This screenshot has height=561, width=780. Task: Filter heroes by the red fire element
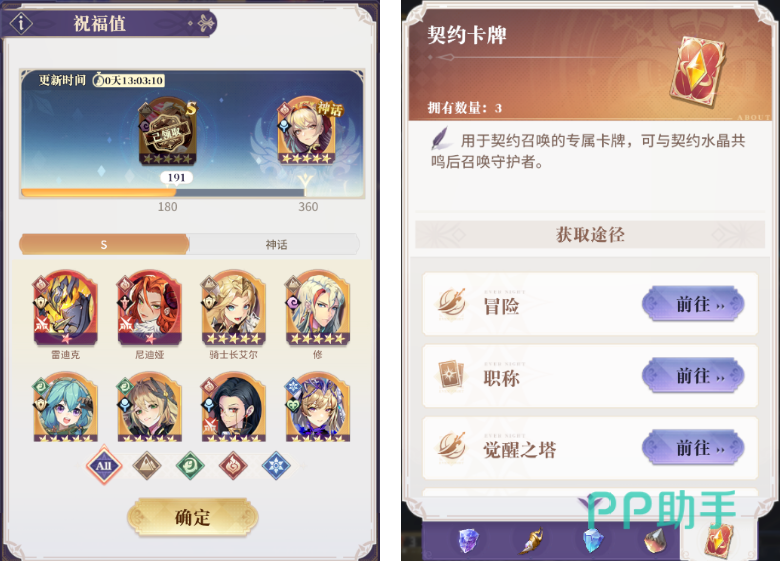233,466
